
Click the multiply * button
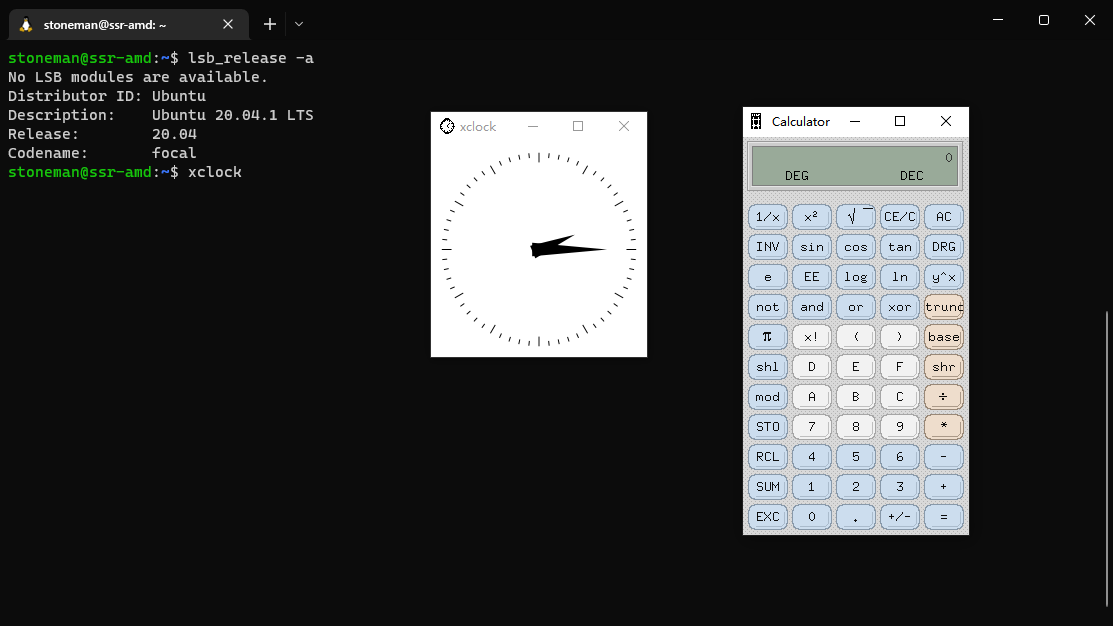[x=943, y=427]
